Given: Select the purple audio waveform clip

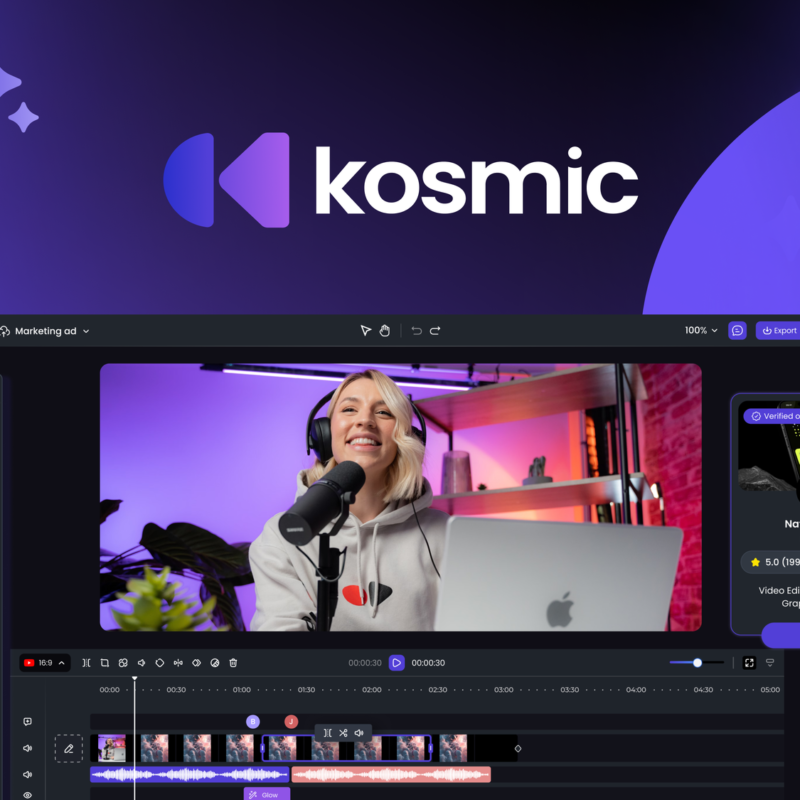Looking at the screenshot, I should click(189, 774).
